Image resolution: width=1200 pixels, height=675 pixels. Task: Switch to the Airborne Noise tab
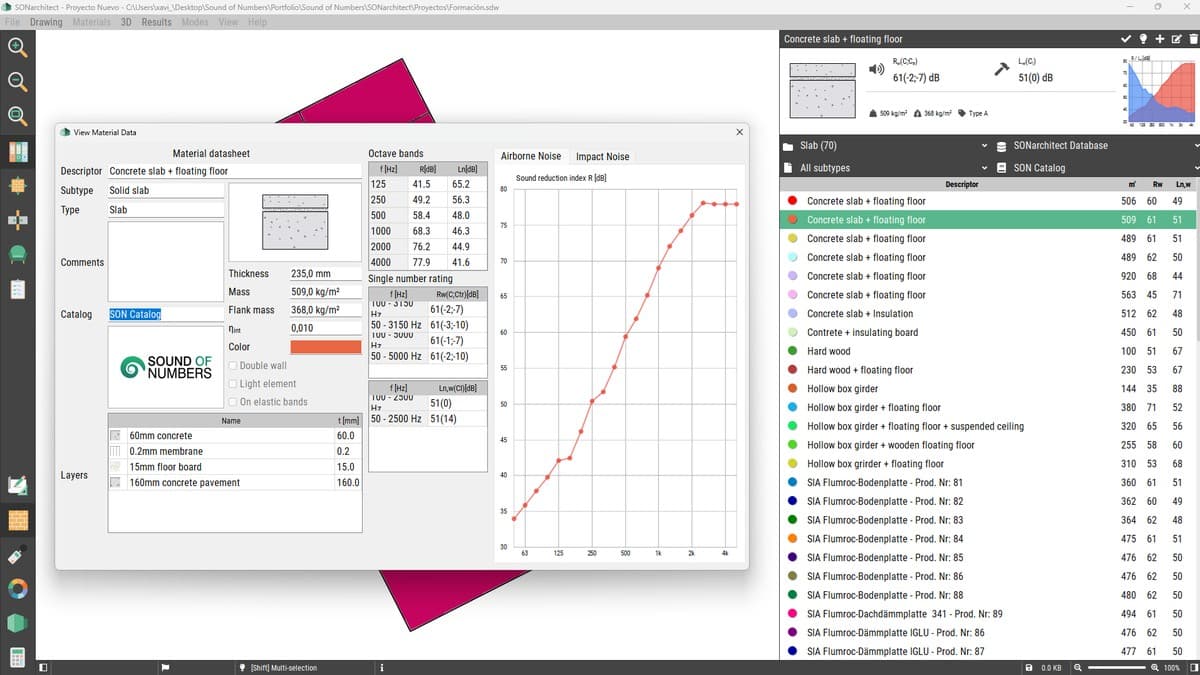pyautogui.click(x=531, y=156)
